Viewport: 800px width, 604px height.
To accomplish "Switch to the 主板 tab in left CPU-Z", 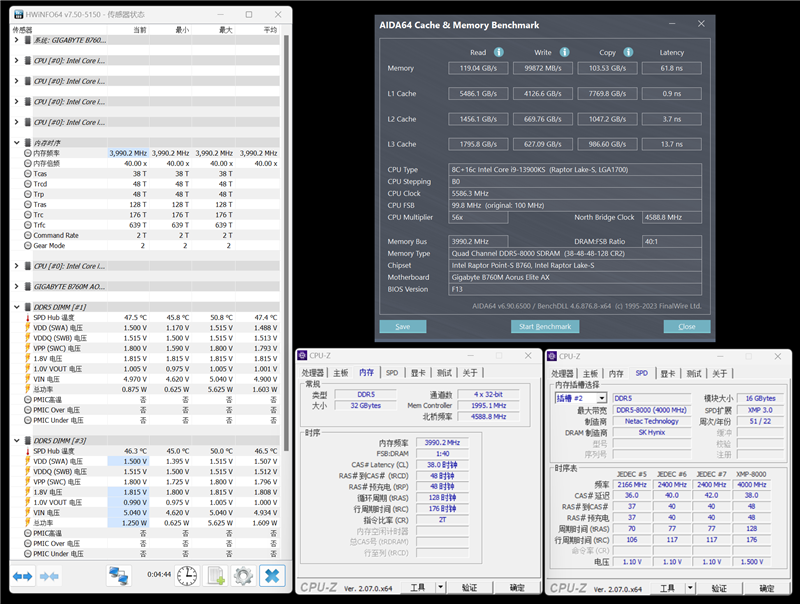I will (x=340, y=373).
